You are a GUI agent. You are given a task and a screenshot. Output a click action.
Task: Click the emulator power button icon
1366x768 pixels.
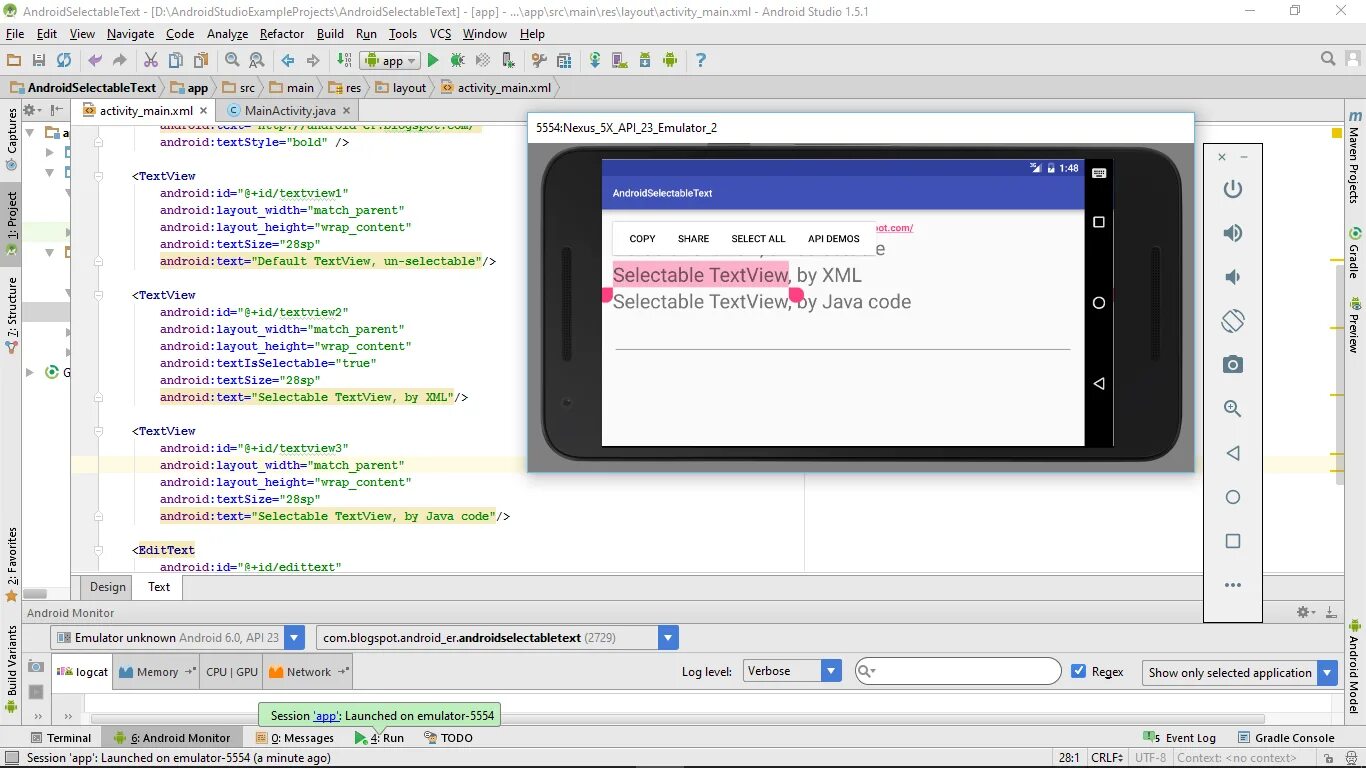1233,189
